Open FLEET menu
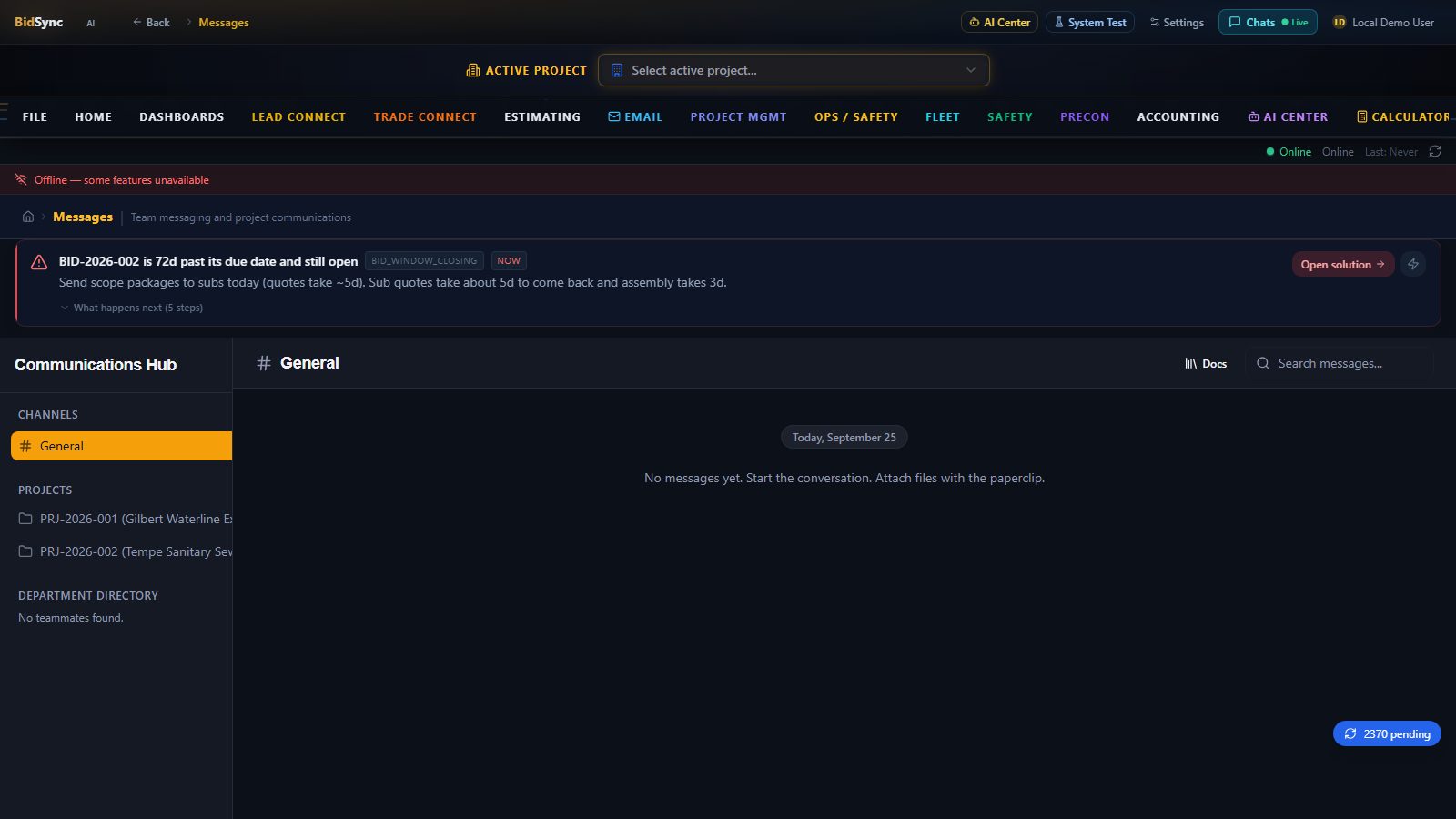 coord(943,116)
